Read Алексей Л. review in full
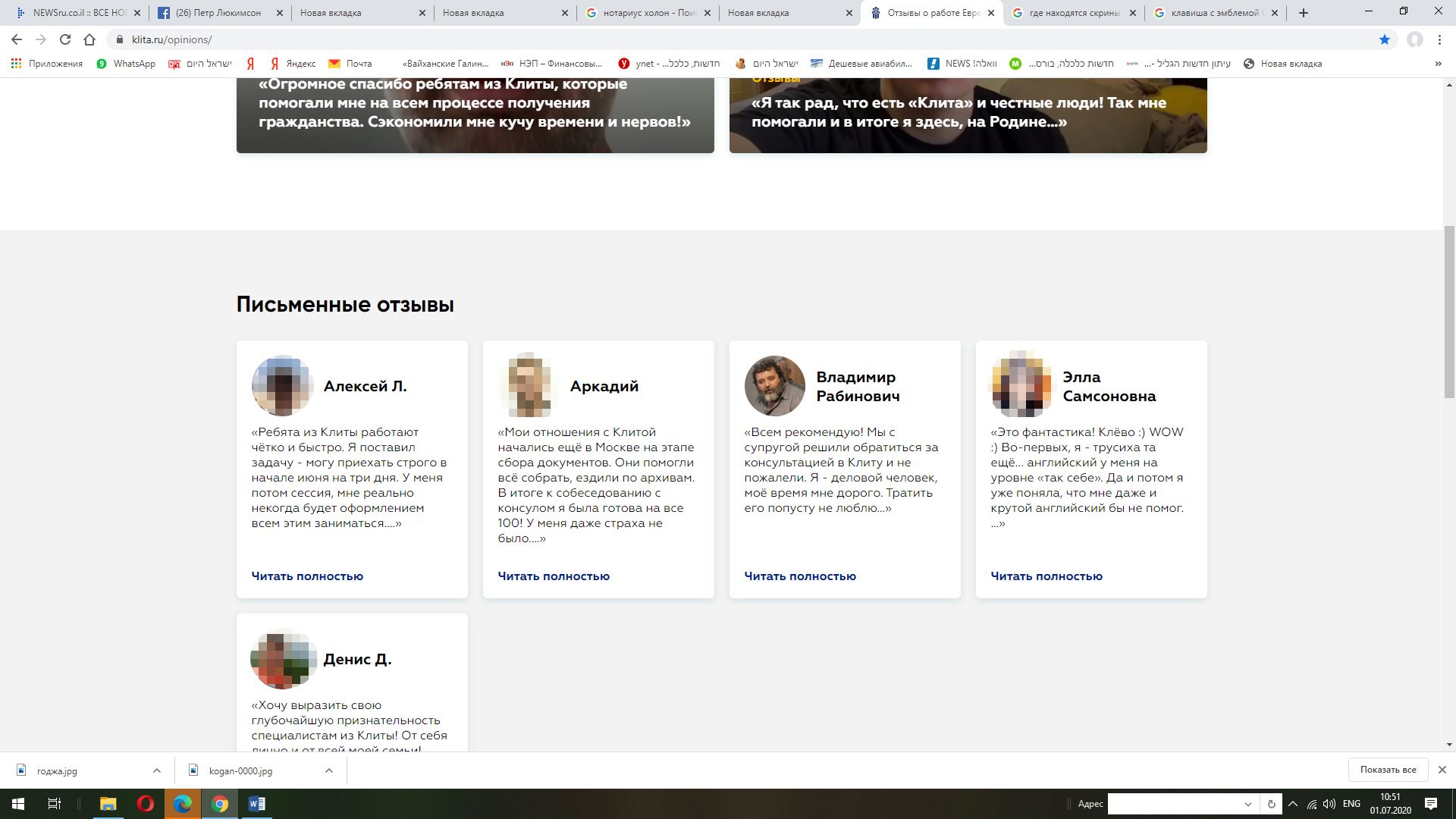The height and width of the screenshot is (819, 1456). (x=307, y=576)
